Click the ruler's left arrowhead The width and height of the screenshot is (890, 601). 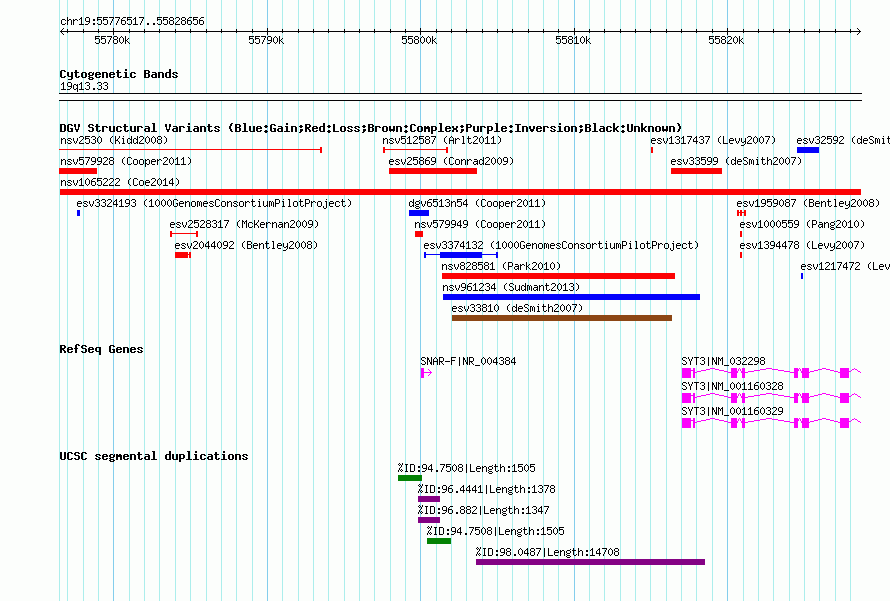pyautogui.click(x=62, y=31)
